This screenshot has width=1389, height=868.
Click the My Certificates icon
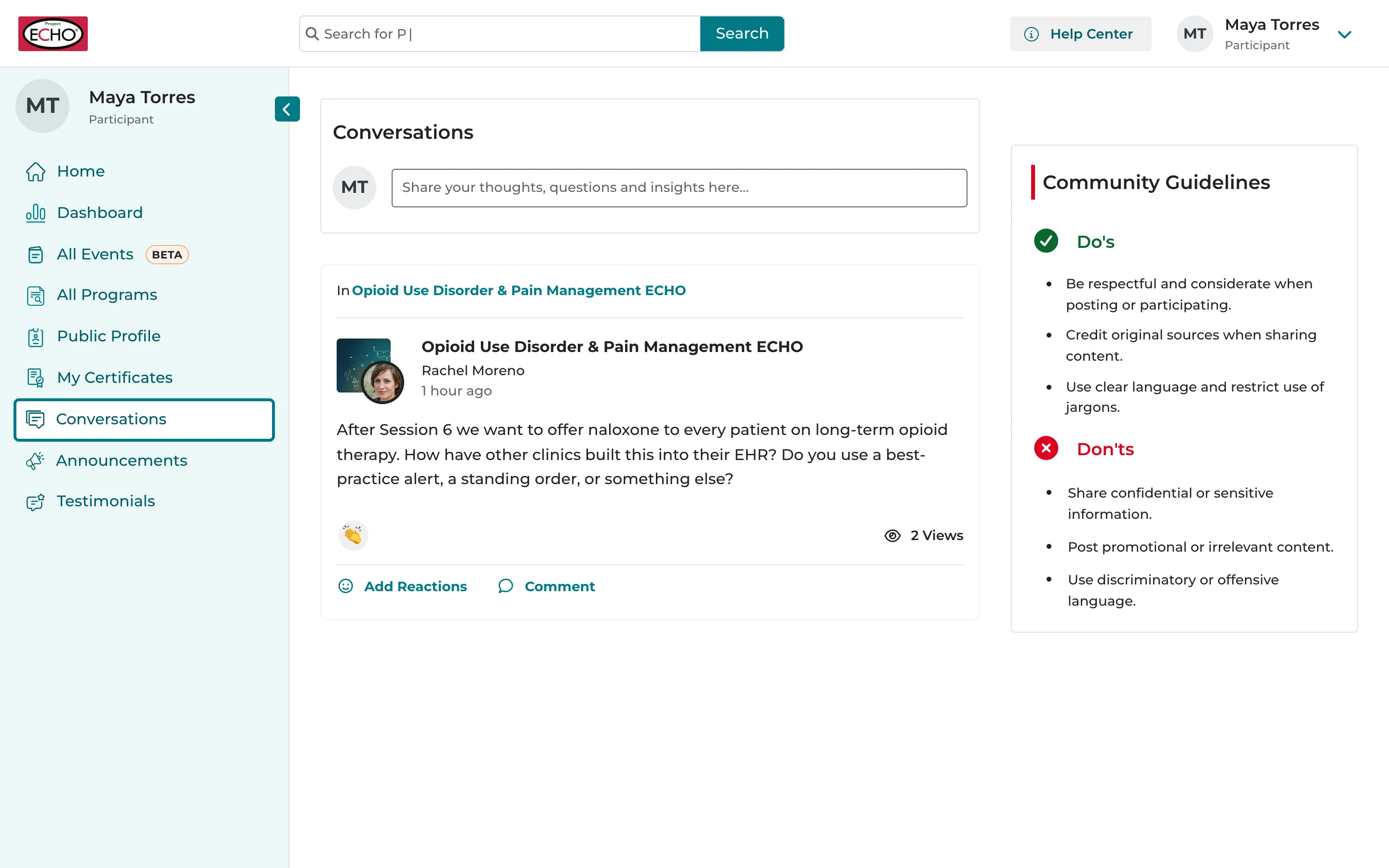click(x=36, y=378)
